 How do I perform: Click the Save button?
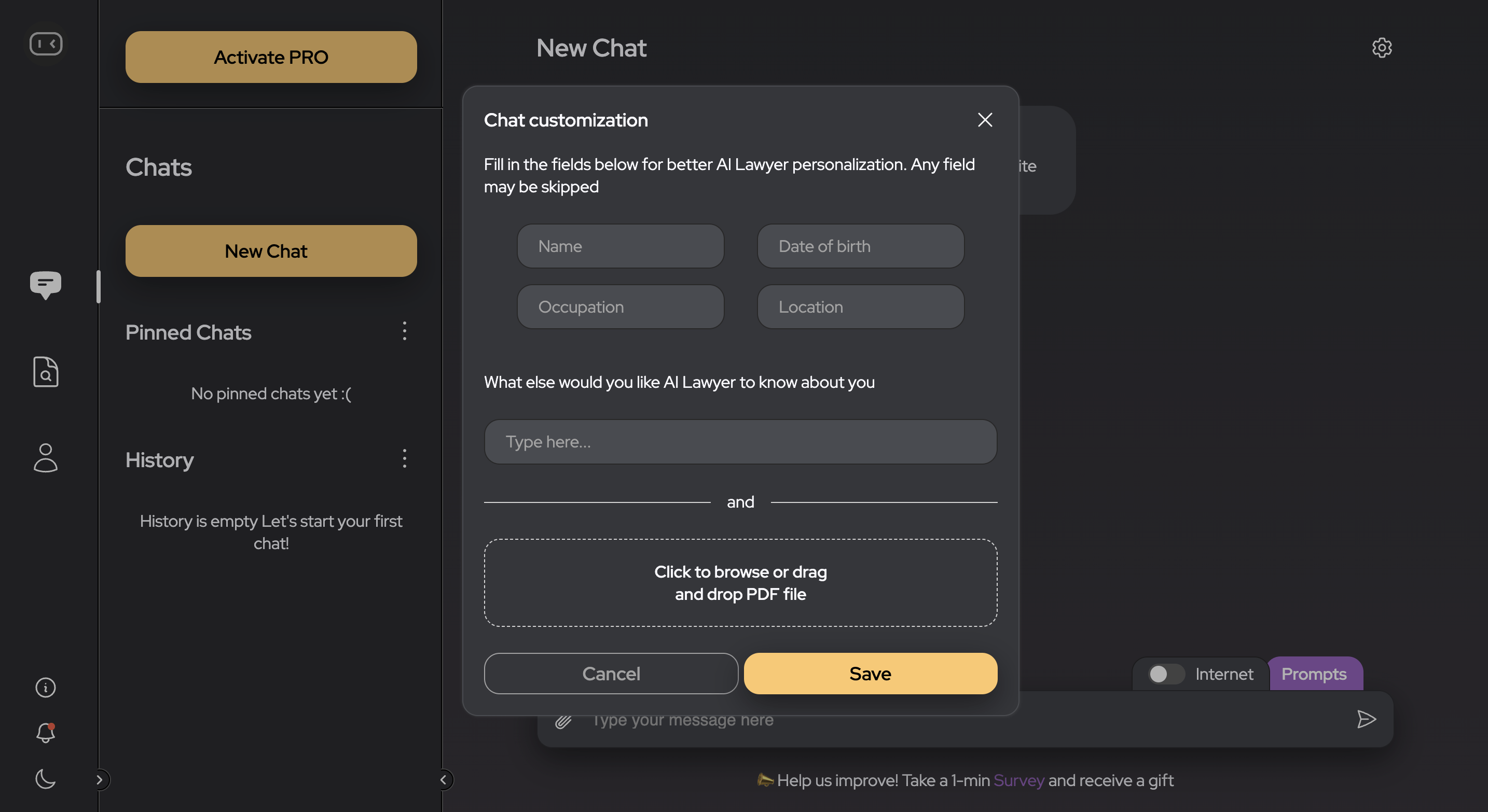pos(870,674)
